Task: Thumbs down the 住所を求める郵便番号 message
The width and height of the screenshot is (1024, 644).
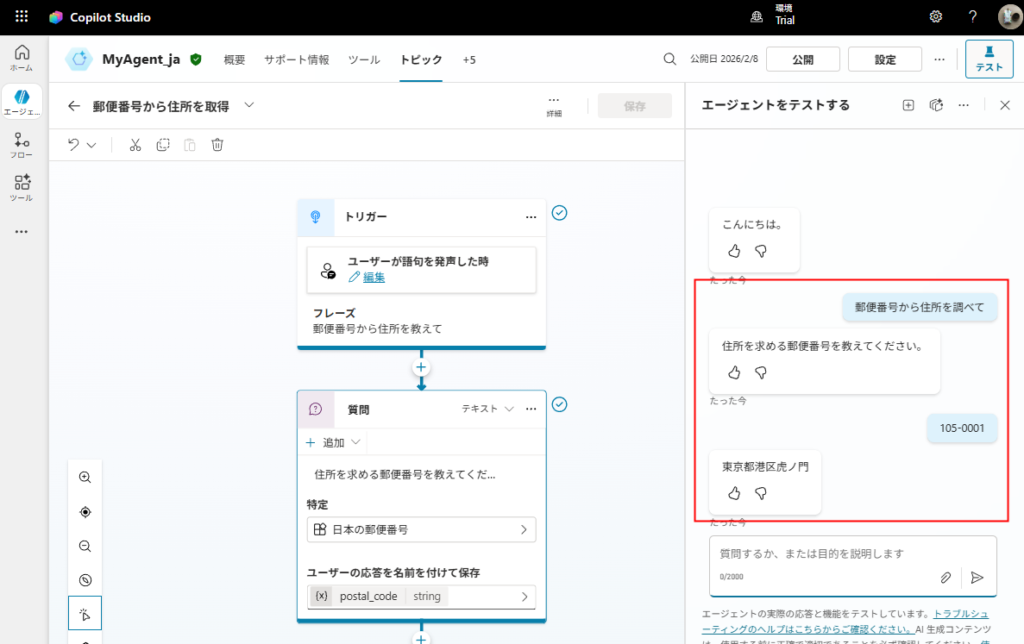Action: coord(760,372)
